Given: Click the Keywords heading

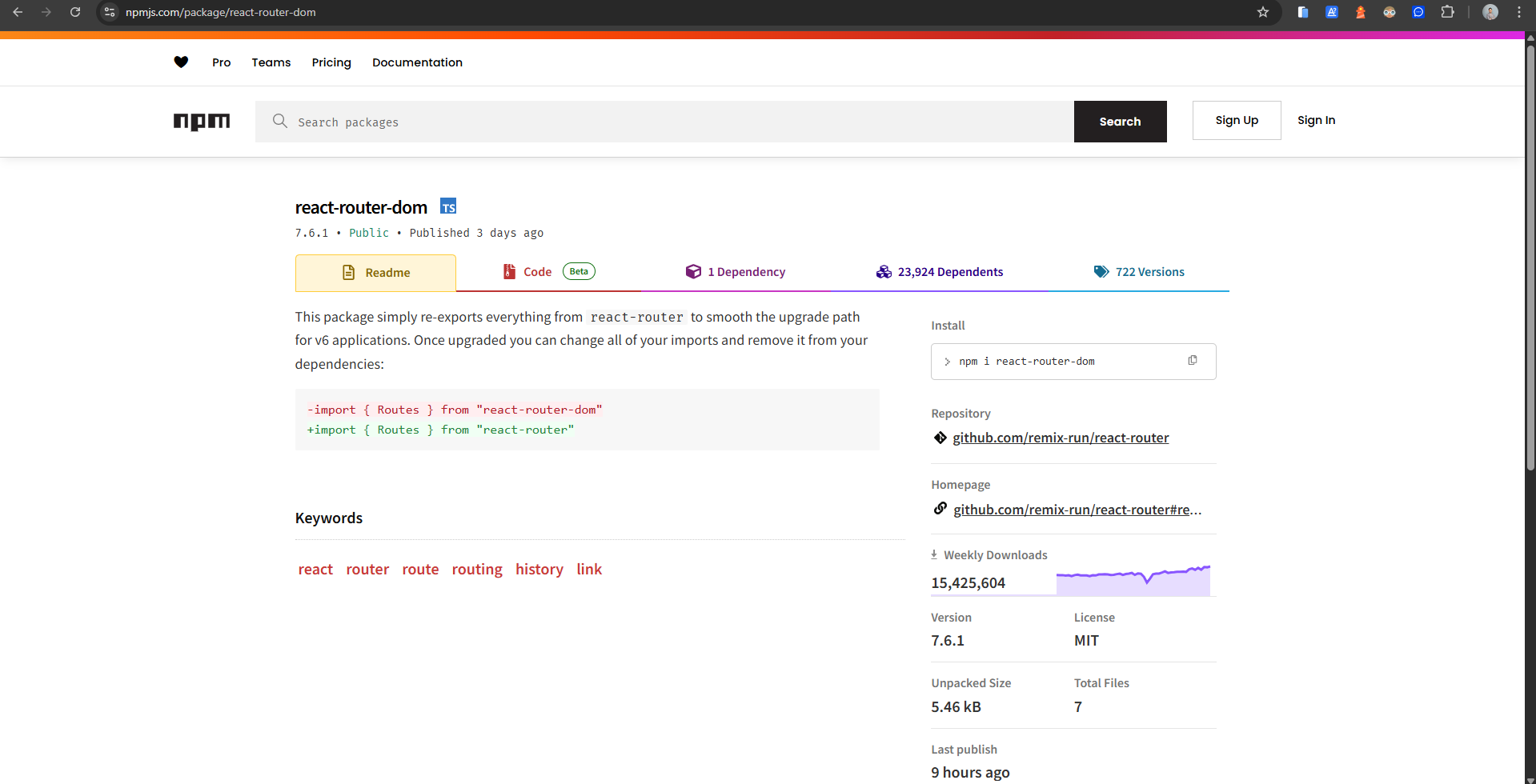Looking at the screenshot, I should click(x=329, y=518).
